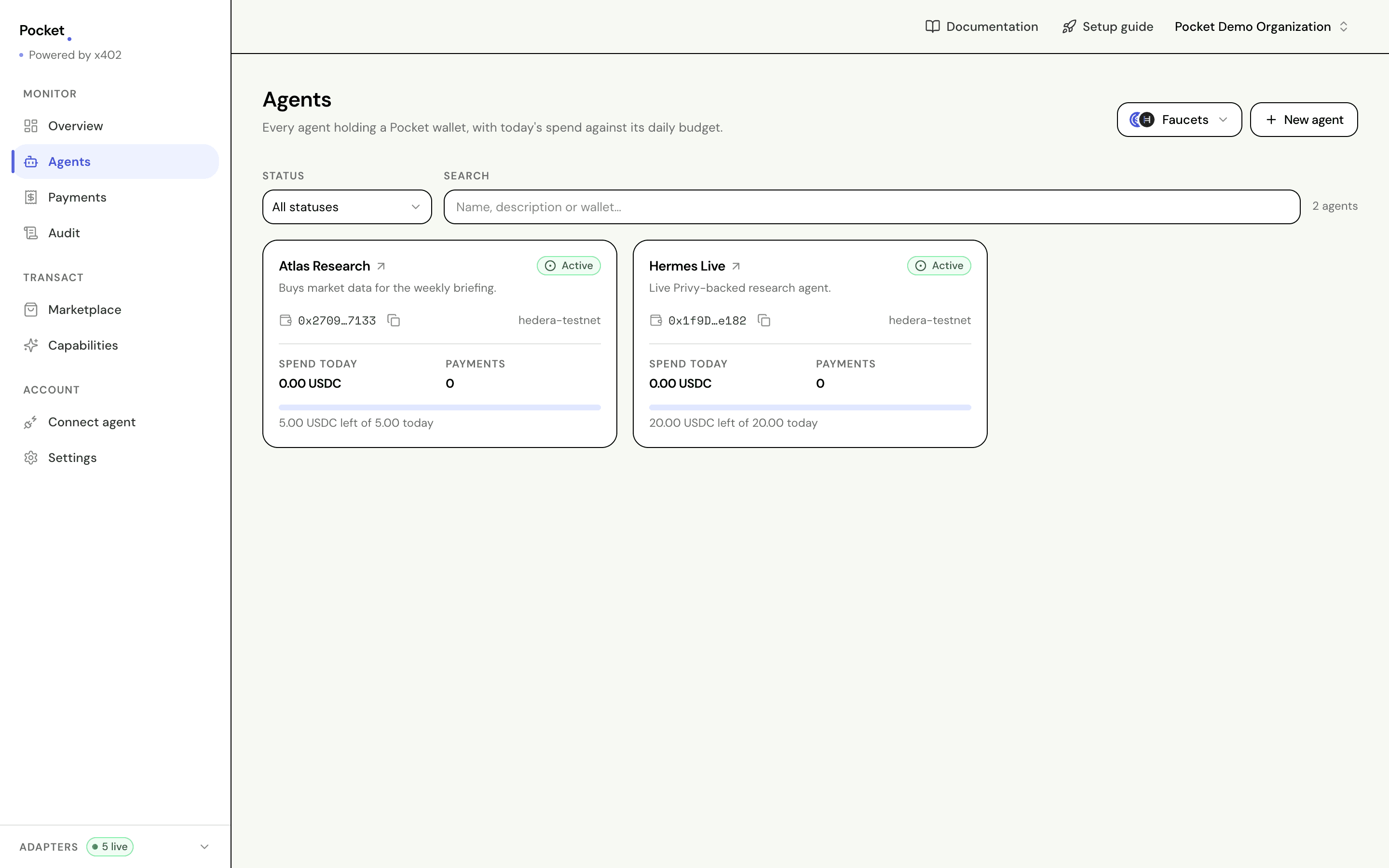Click the Agents robot icon
The width and height of the screenshot is (1389, 868).
tap(31, 162)
